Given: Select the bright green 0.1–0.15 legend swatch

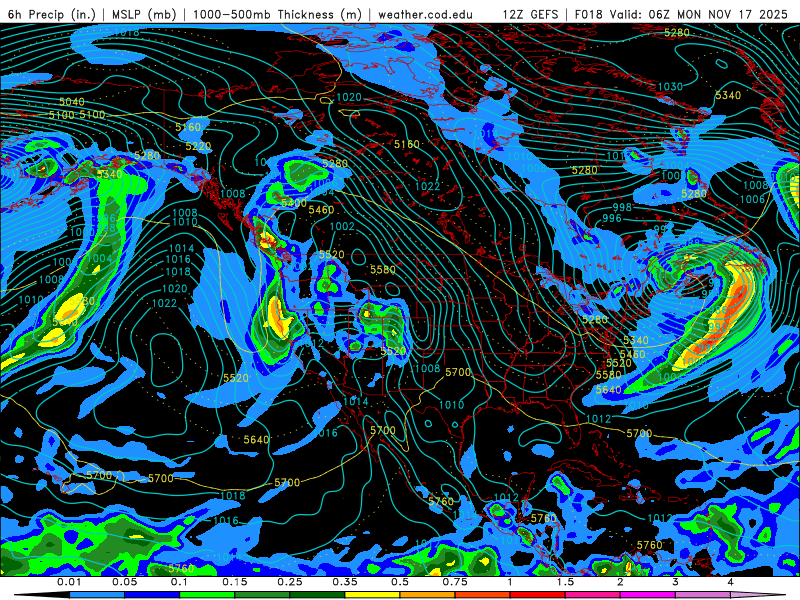Looking at the screenshot, I should [207, 595].
